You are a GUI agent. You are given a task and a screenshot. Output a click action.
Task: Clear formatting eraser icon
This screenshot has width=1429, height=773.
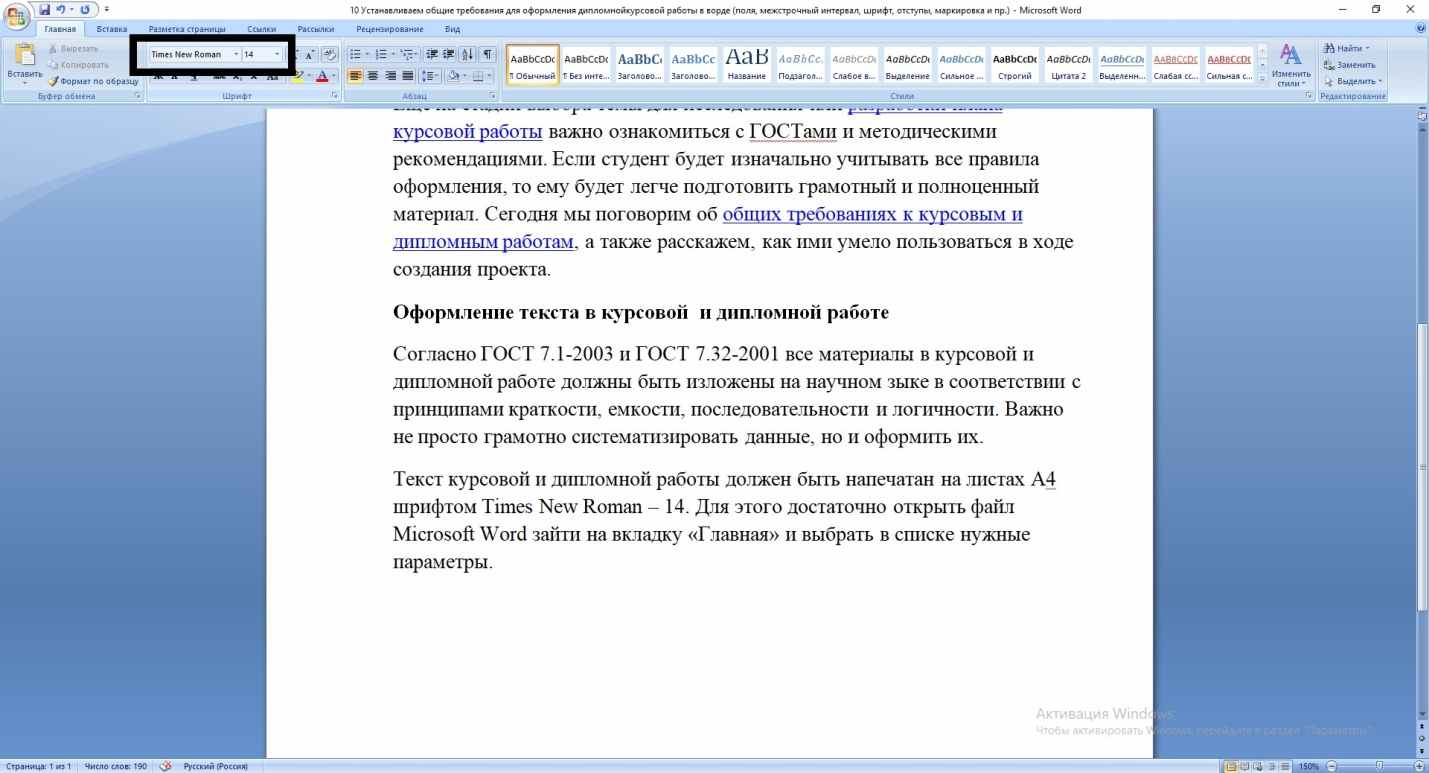(330, 54)
